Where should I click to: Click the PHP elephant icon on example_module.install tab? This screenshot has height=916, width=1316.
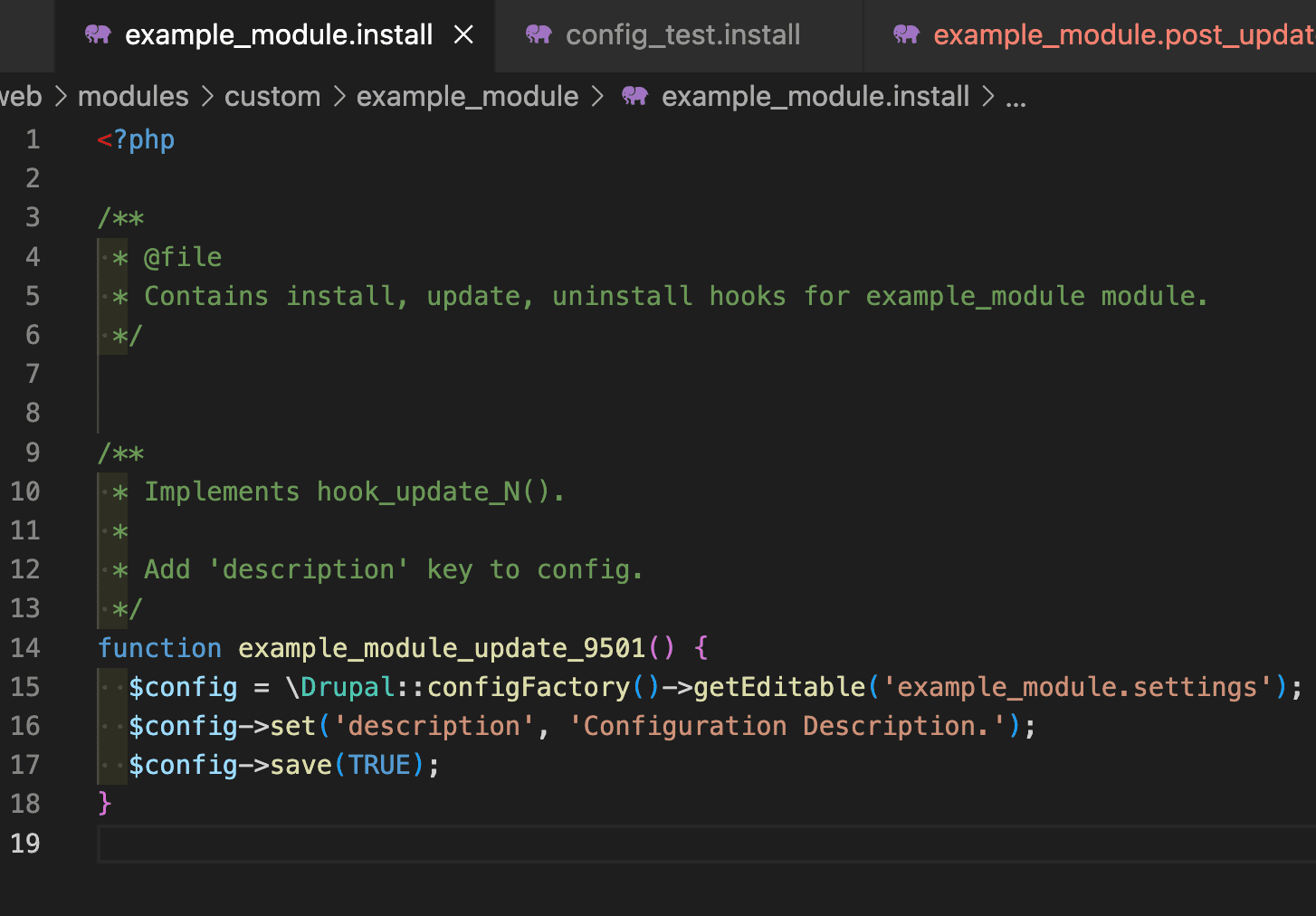click(x=98, y=35)
